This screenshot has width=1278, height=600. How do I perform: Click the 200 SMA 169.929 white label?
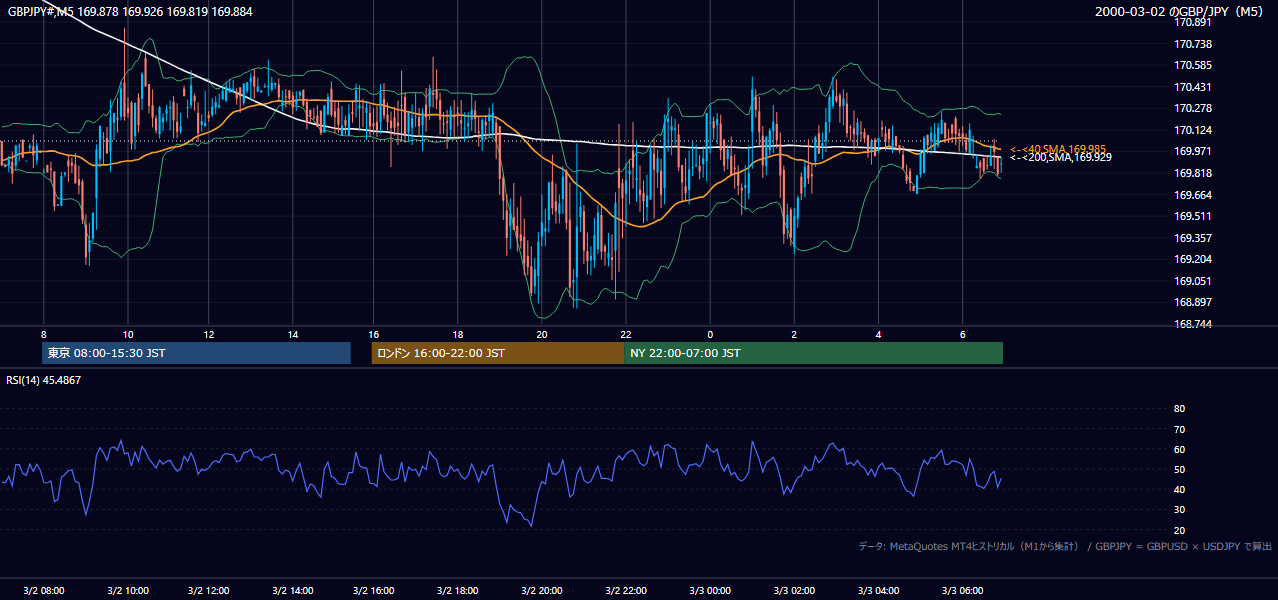(x=1061, y=158)
